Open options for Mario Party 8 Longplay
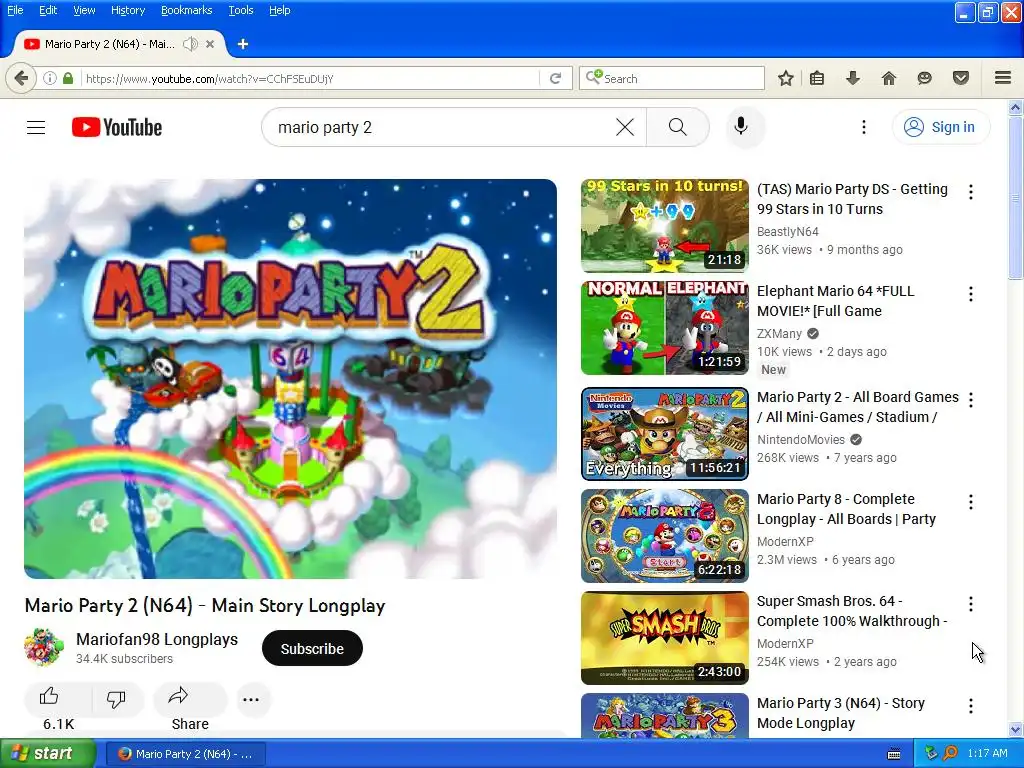Viewport: 1024px width, 768px height. (971, 502)
